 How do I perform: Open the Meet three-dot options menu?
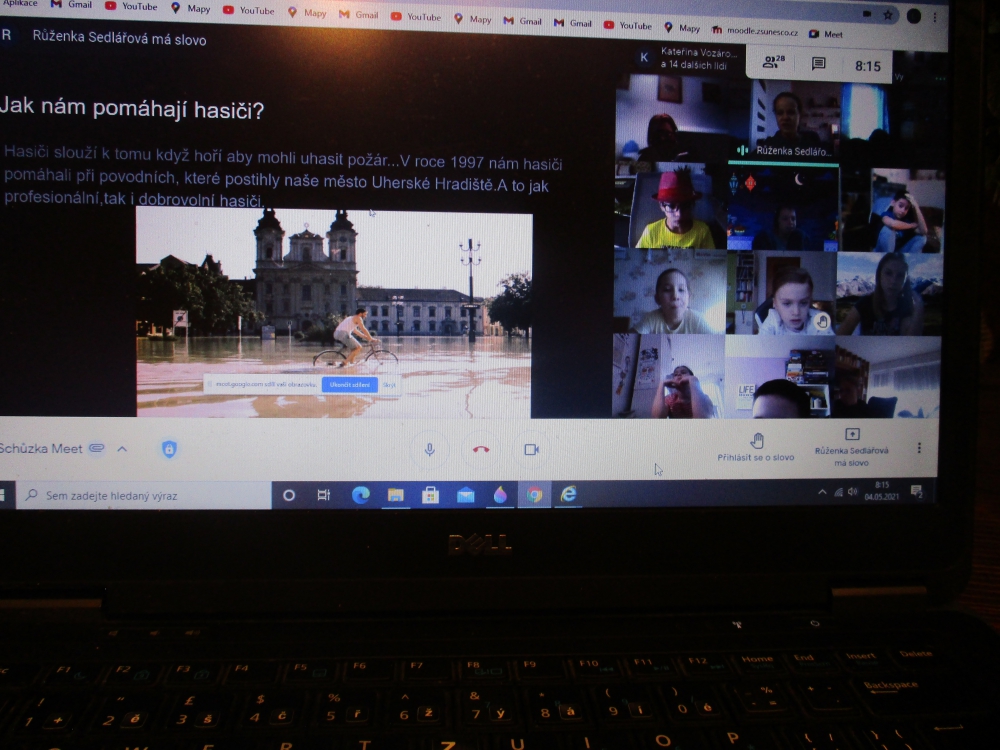[x=919, y=448]
